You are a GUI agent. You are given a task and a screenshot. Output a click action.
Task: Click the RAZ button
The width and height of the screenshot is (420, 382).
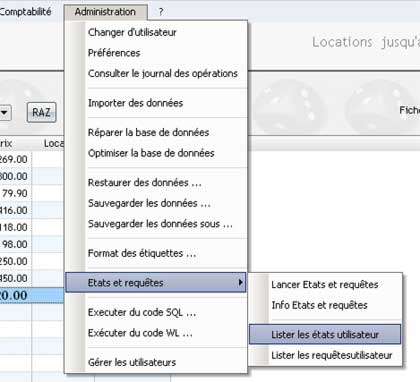click(41, 112)
